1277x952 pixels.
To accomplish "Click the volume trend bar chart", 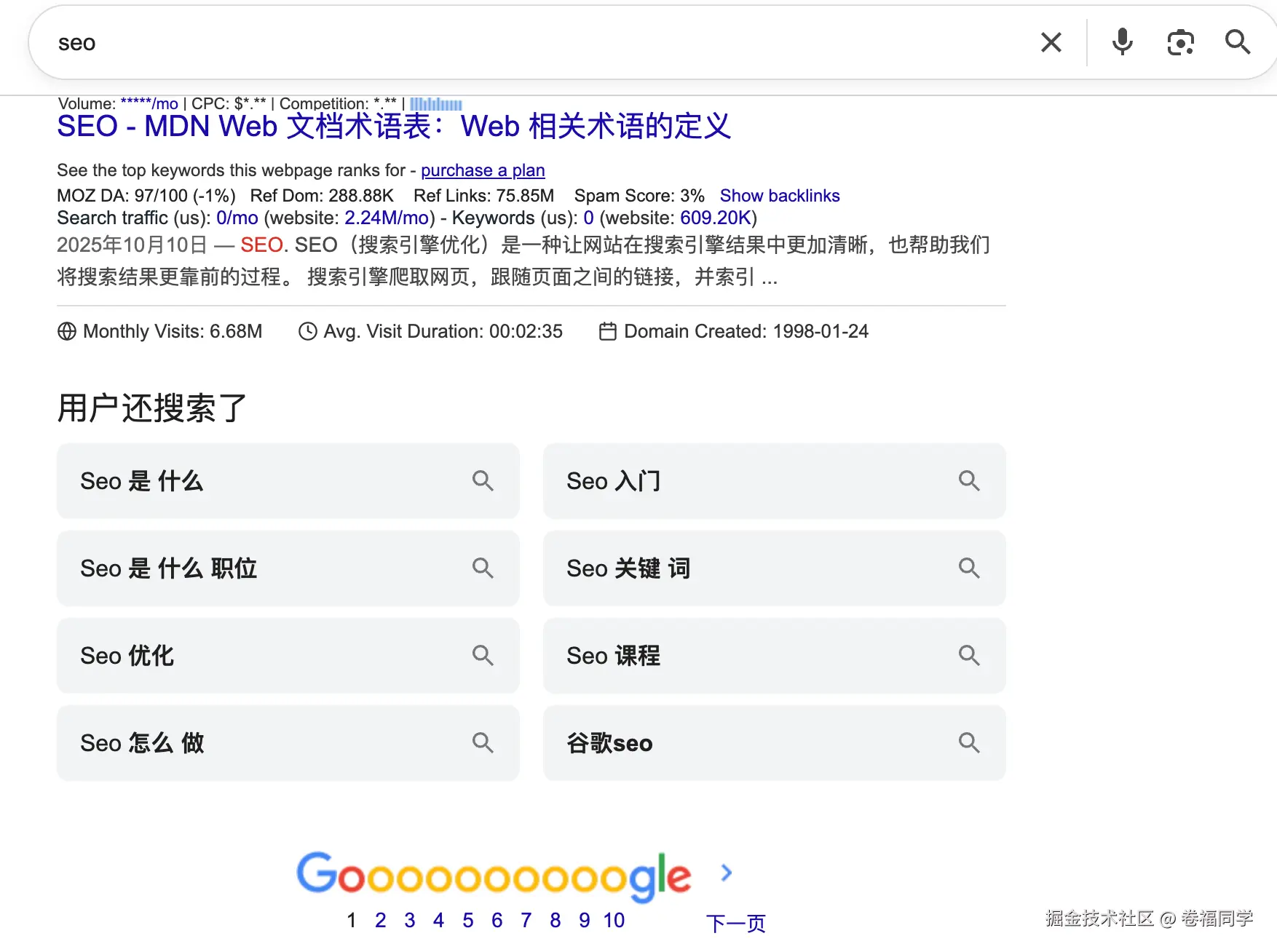I will point(435,104).
